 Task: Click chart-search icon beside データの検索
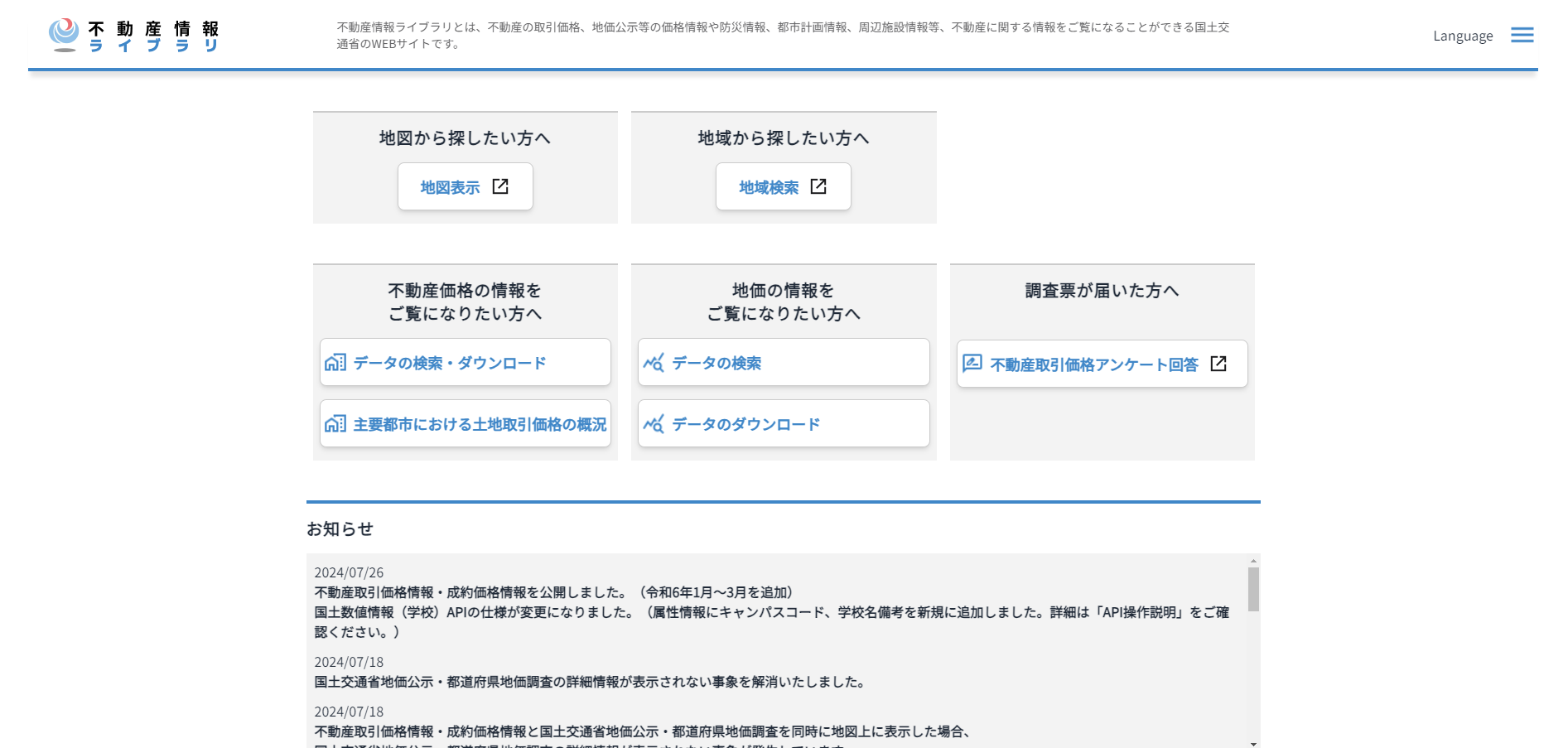654,362
